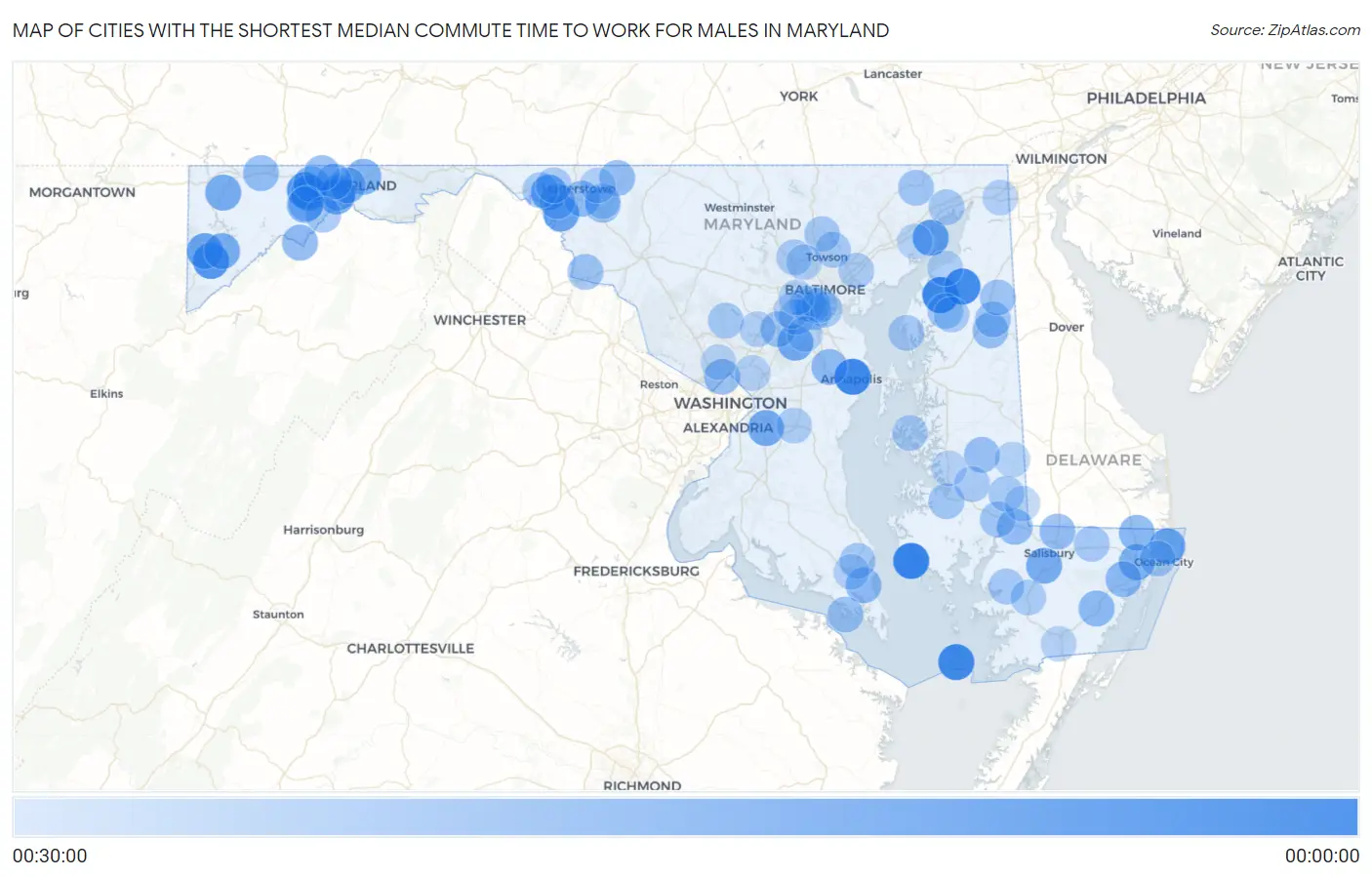This screenshot has height=877, width=1372.
Task: Click the Harrisonburg map label
Action: tap(323, 530)
